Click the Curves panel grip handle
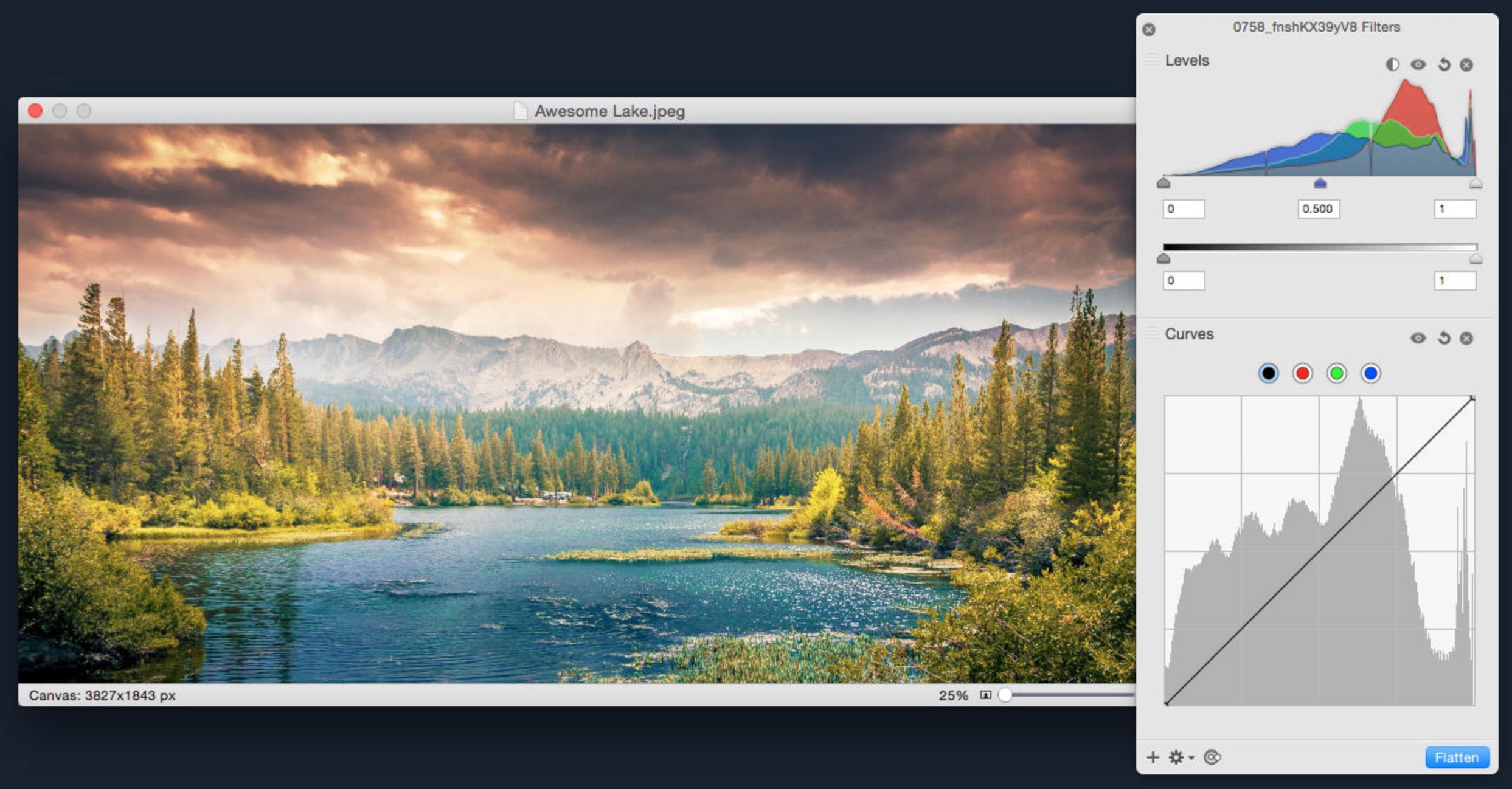Screen dimensions: 1512x789 click(x=1151, y=333)
